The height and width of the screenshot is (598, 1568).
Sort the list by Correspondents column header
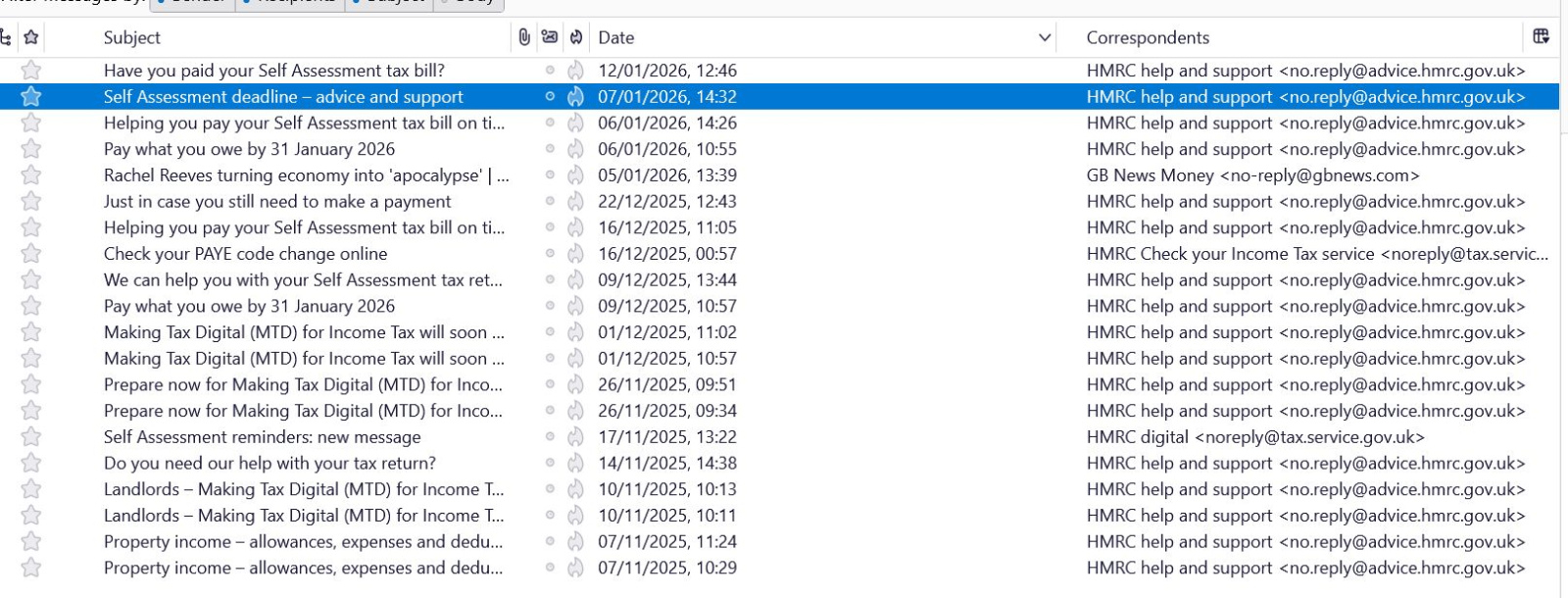click(x=1148, y=37)
